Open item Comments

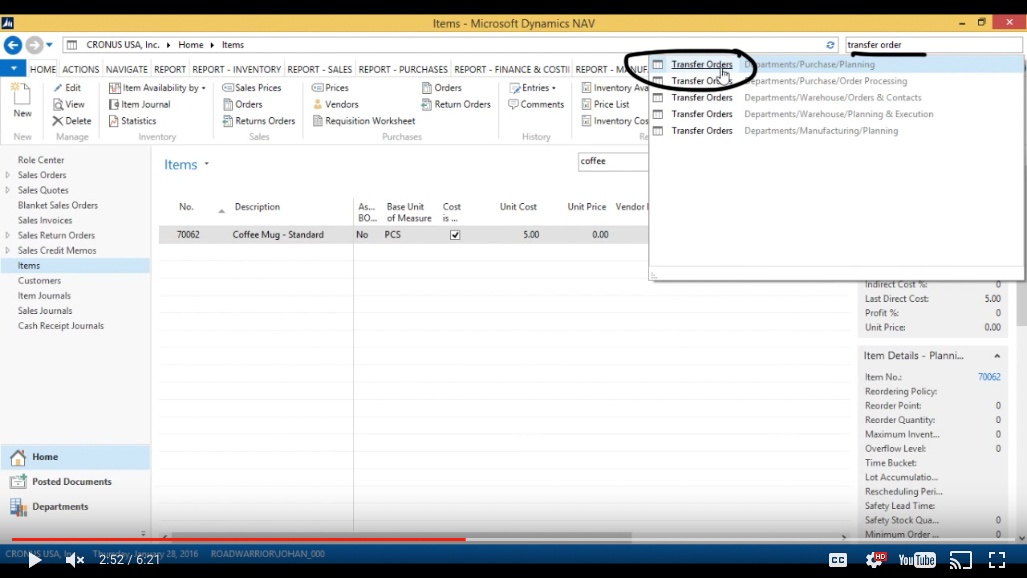(536, 104)
